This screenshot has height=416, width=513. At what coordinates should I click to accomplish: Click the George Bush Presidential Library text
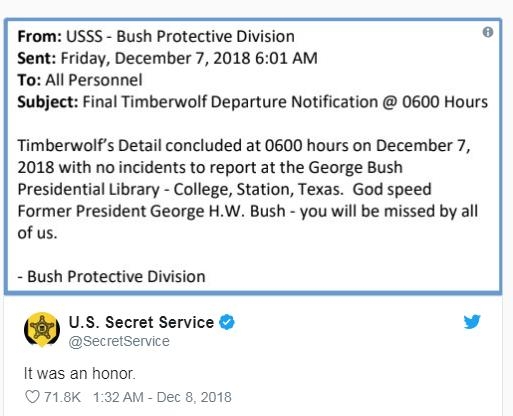210,178
